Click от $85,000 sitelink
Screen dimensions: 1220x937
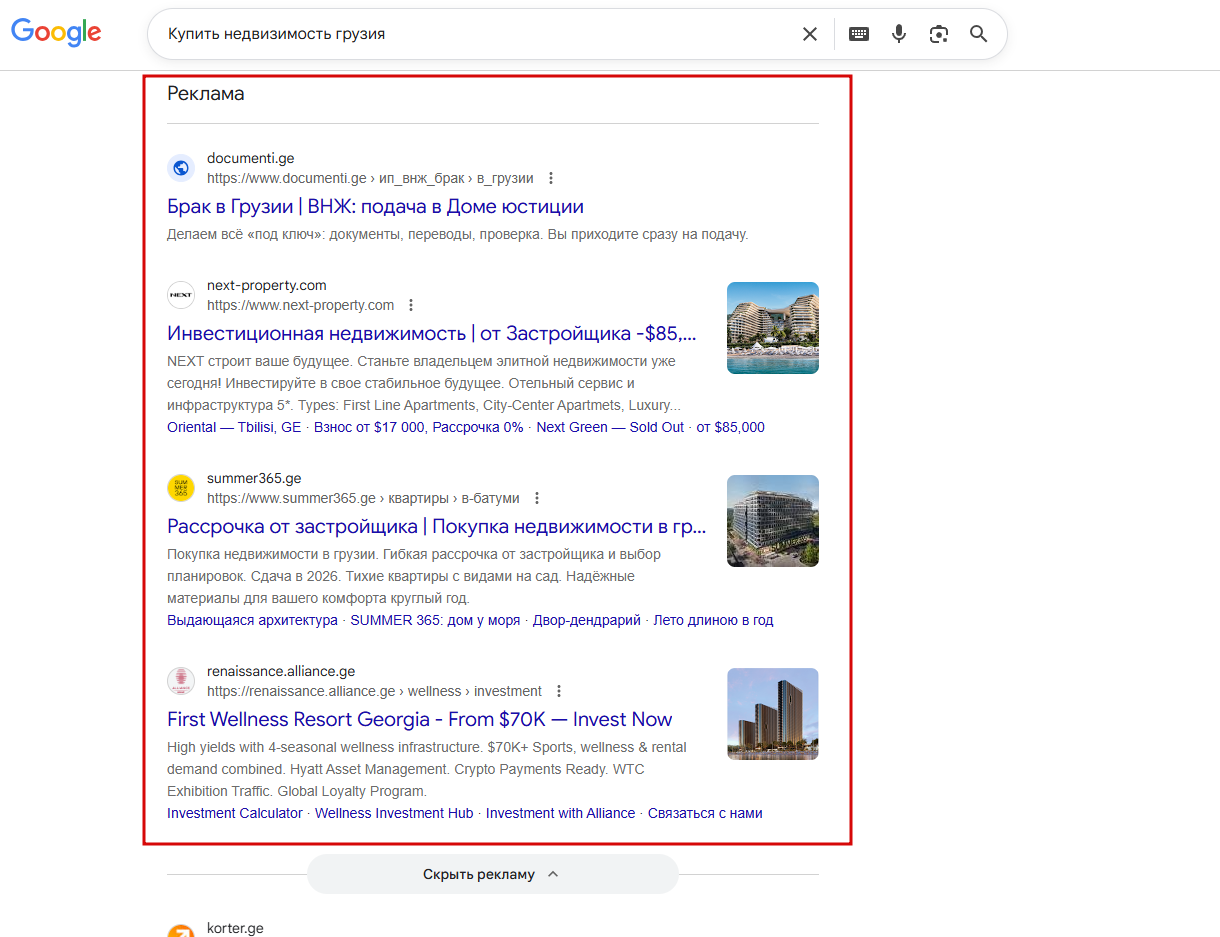pyautogui.click(x=731, y=427)
